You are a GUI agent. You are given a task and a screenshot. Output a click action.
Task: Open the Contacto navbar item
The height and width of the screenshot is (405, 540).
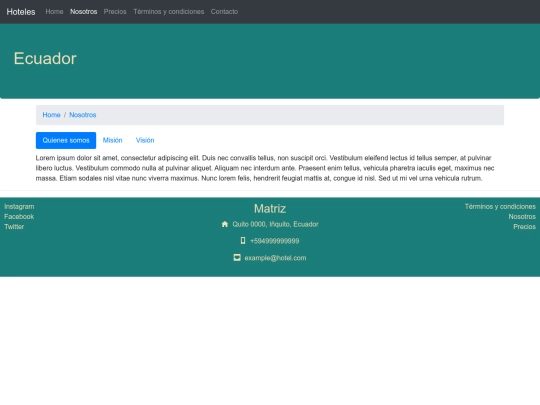click(x=224, y=12)
